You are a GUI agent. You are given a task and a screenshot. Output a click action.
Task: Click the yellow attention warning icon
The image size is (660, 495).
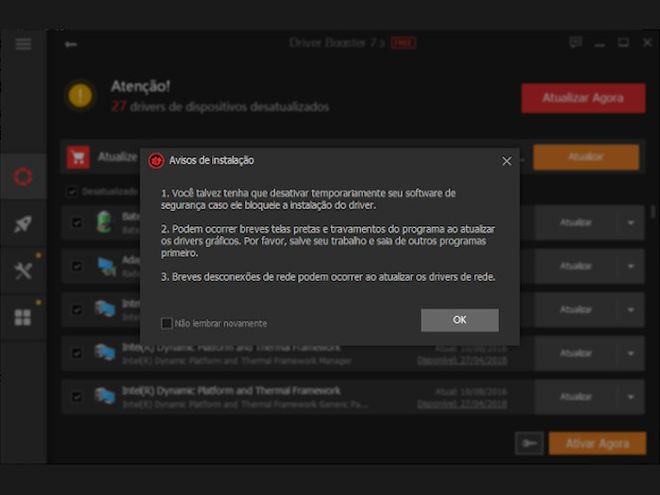pyautogui.click(x=81, y=96)
